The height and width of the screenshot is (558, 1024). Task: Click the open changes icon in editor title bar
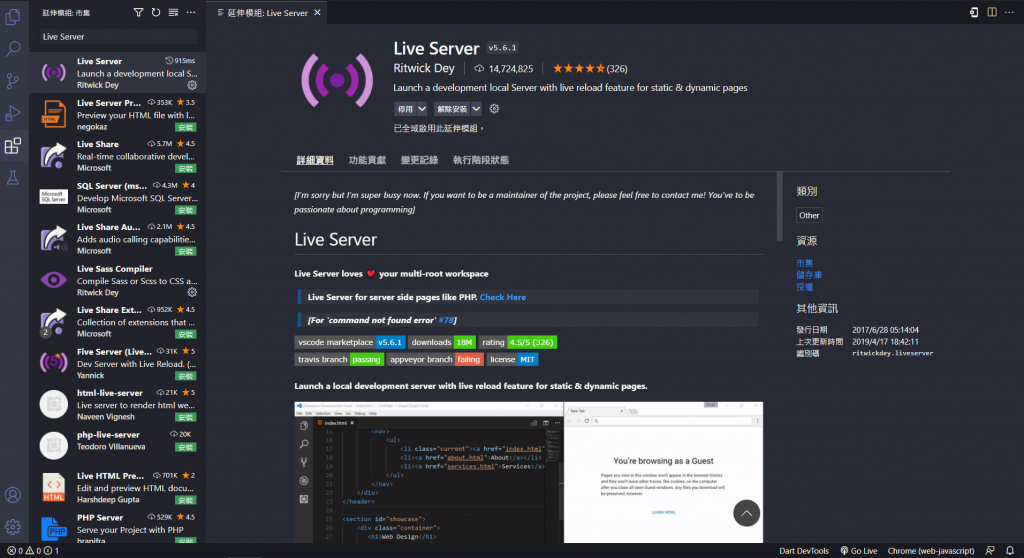(x=974, y=12)
